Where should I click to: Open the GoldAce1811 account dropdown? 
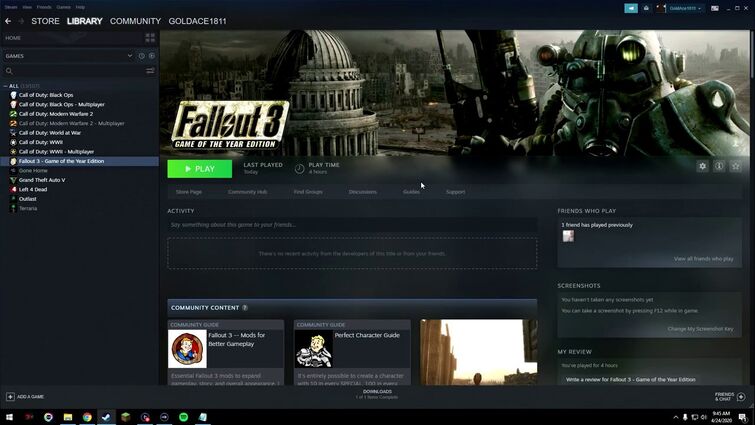pos(684,8)
